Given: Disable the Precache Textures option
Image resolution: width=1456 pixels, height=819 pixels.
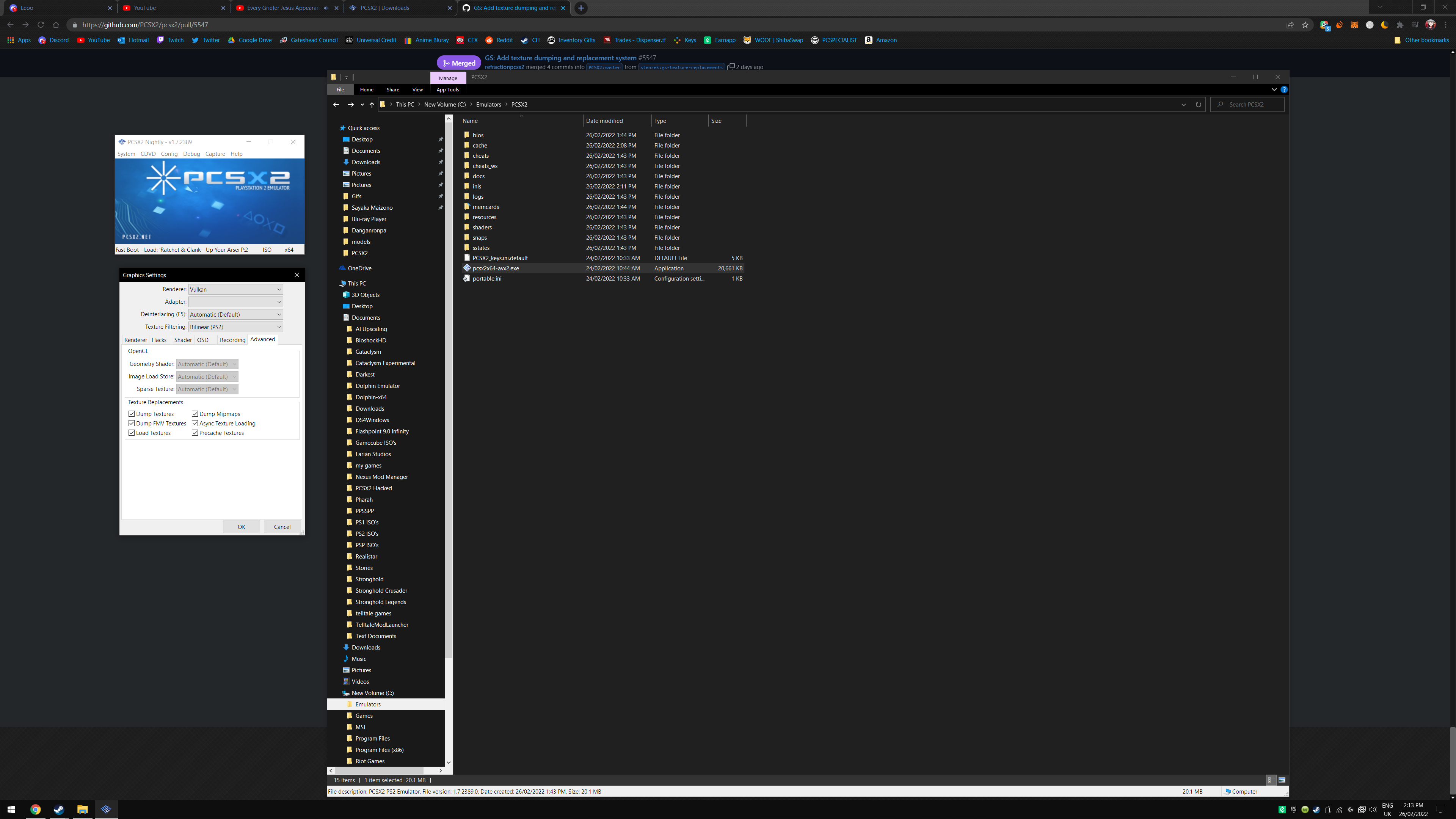Looking at the screenshot, I should pyautogui.click(x=195, y=433).
